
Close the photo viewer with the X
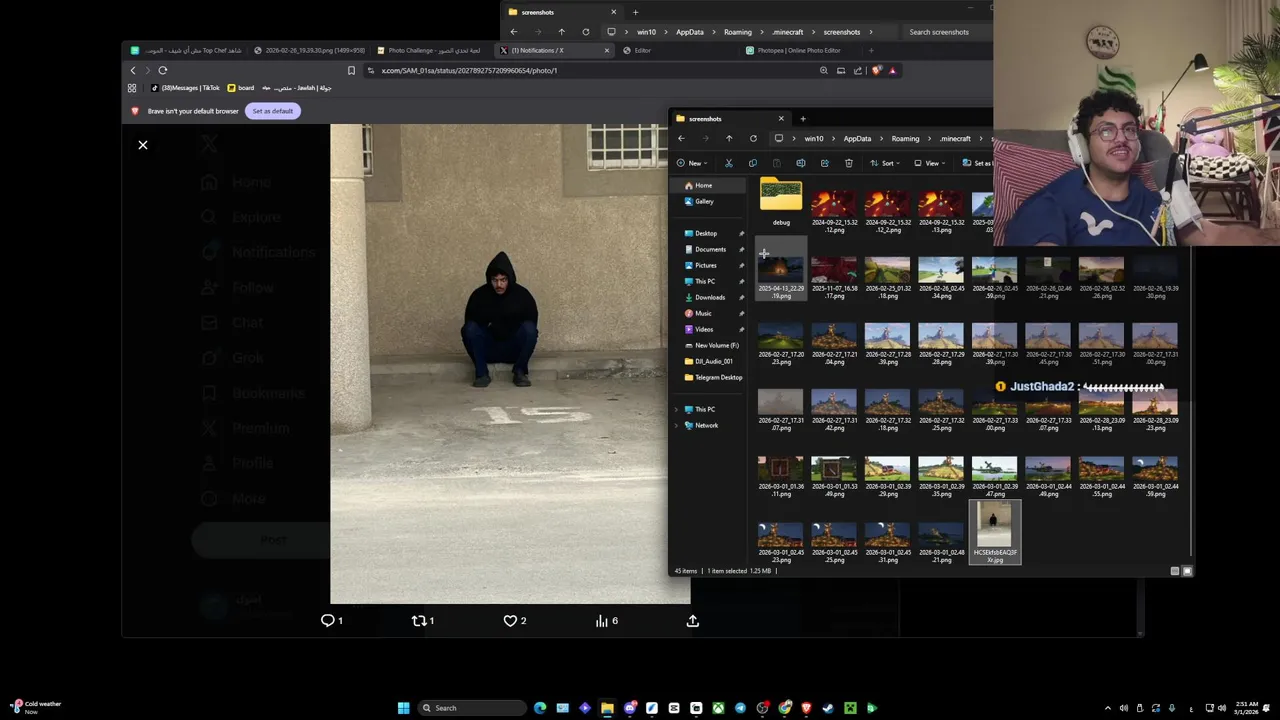(143, 146)
